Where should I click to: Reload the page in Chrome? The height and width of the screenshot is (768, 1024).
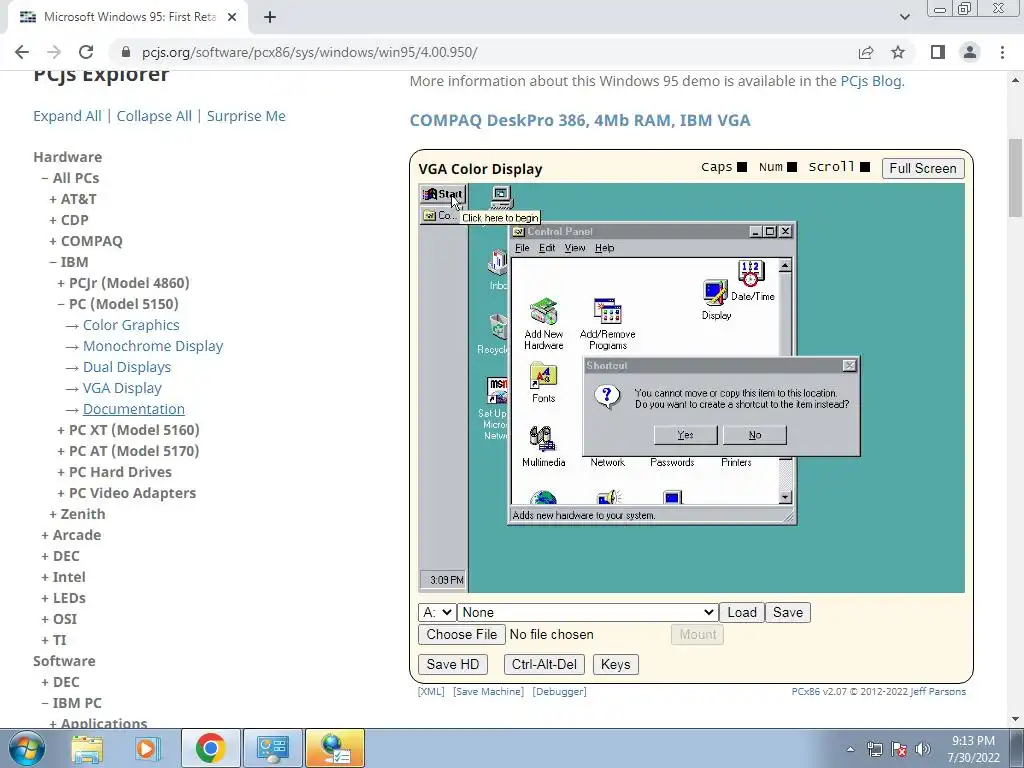pos(86,52)
